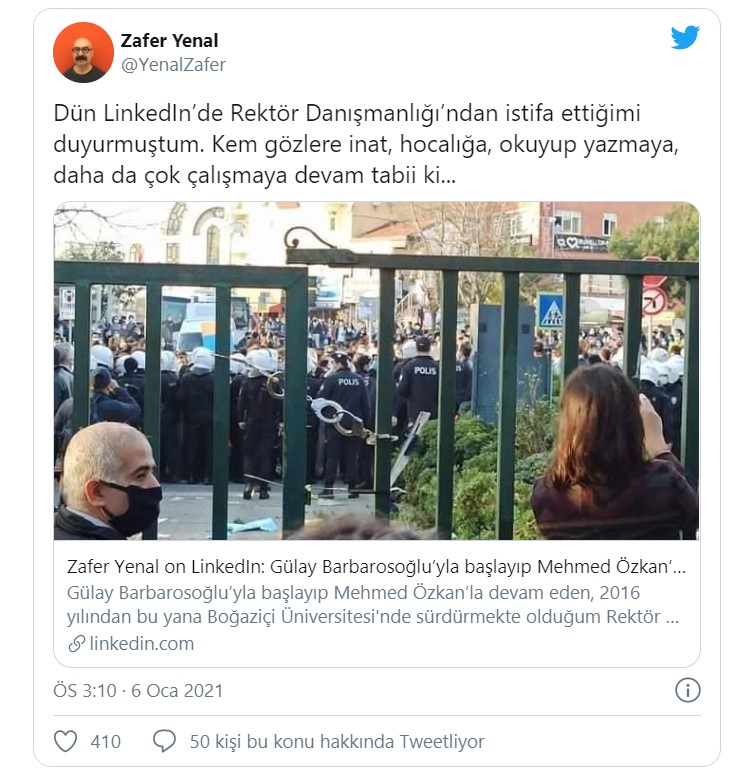This screenshot has width=737, height=773.
Task: Open the ÖS 3:10 · 6 Oca 2021 timestamp
Action: coord(138,690)
